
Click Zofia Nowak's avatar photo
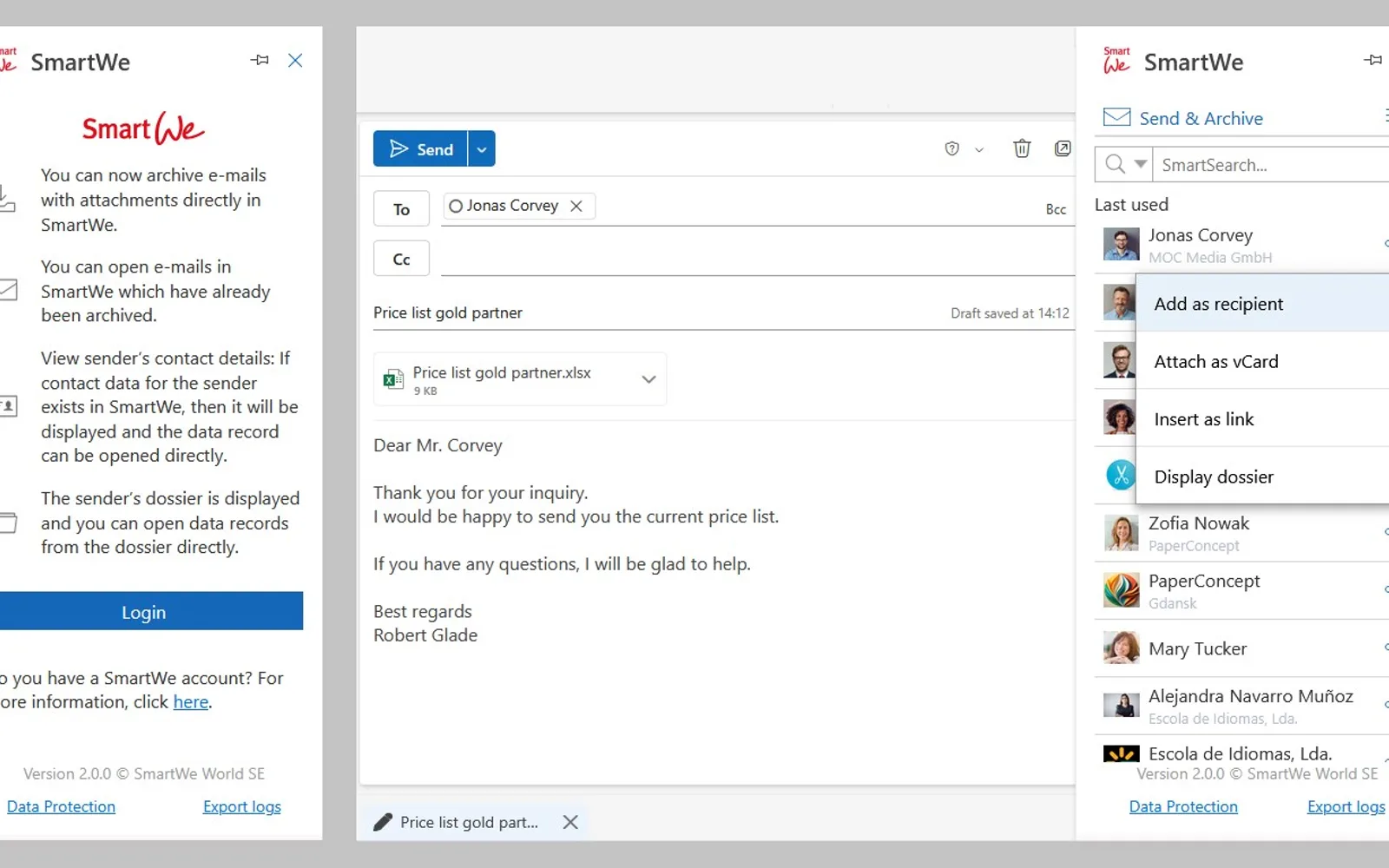(1121, 533)
